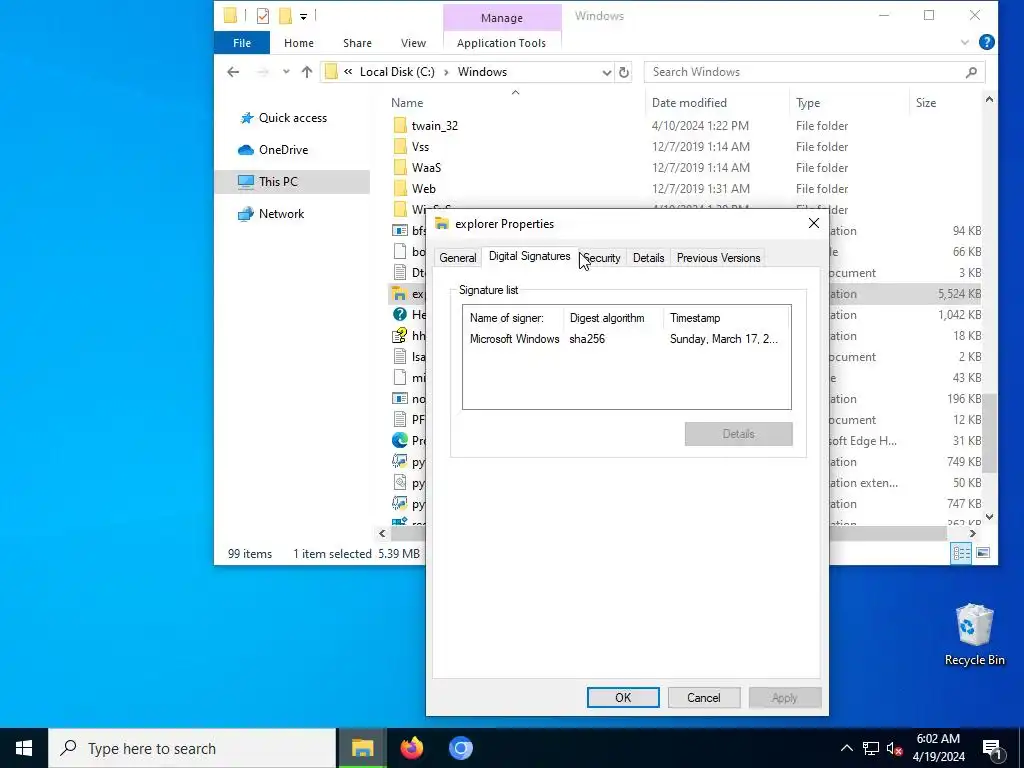The width and height of the screenshot is (1024, 768).
Task: Click File Explorer taskbar icon
Action: point(362,748)
